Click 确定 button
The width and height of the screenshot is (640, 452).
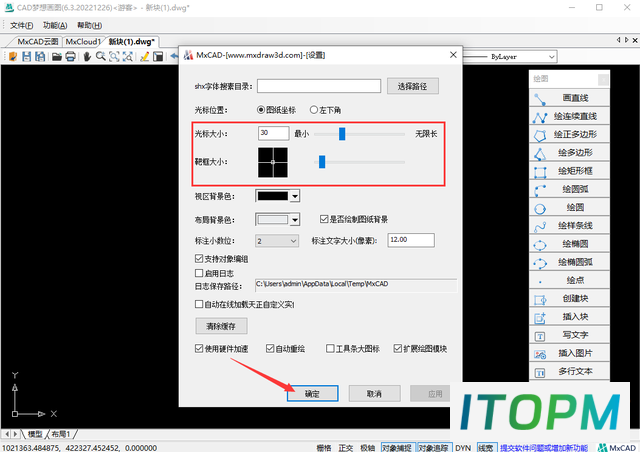coord(312,394)
